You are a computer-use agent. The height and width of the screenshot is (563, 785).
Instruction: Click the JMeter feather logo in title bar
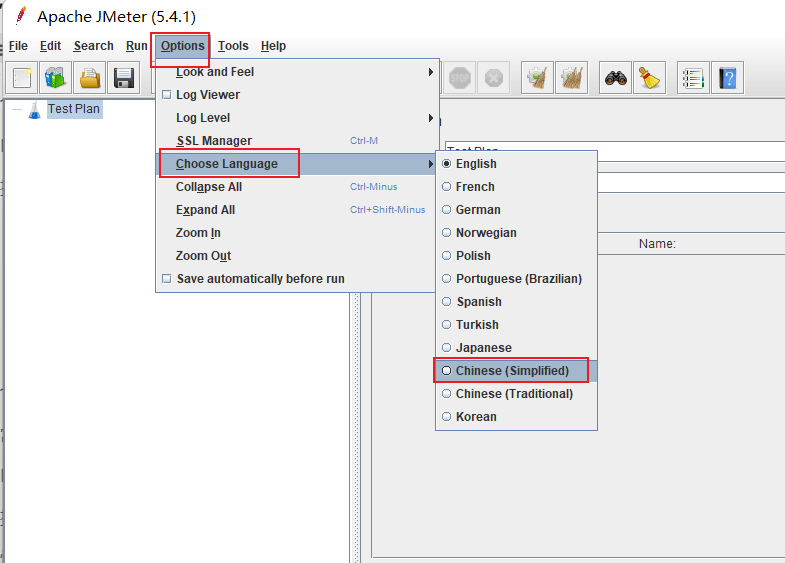[x=21, y=16]
